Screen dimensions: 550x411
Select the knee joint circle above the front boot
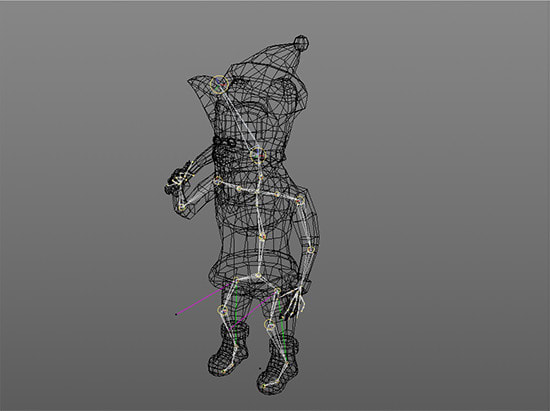[269, 324]
